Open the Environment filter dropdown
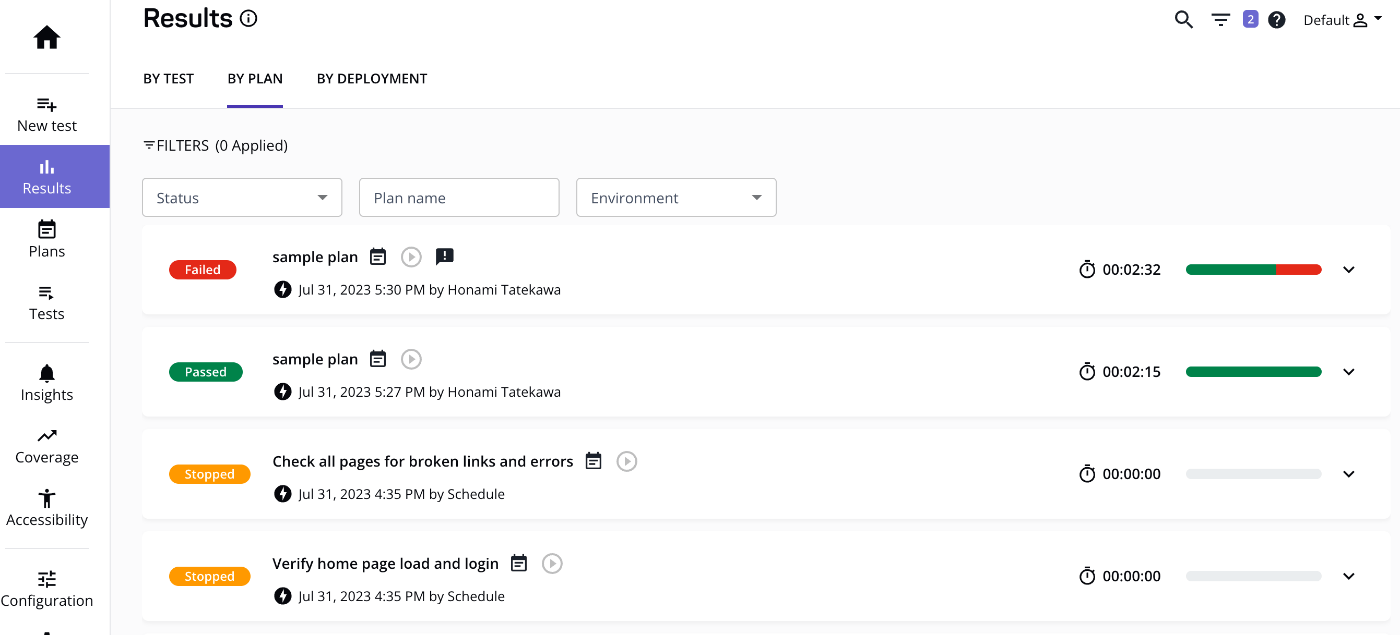1400x635 pixels. point(676,198)
